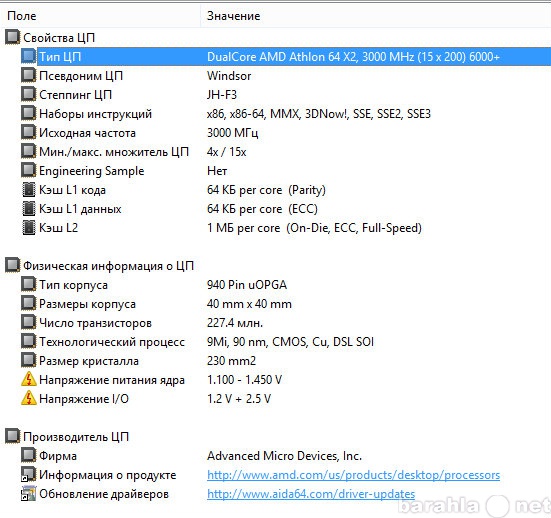
Task: Click the warning voltage icon for Напряжение питания ядра
Action: (x=28, y=379)
